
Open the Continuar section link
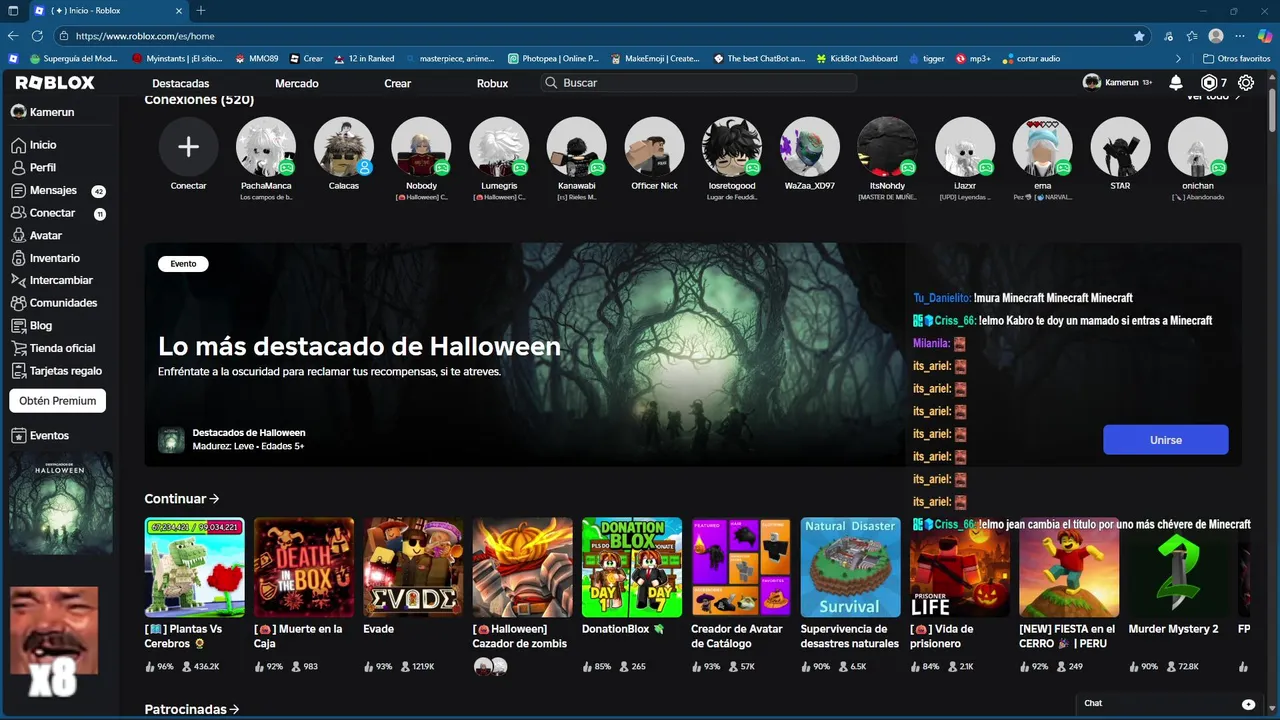click(x=182, y=498)
